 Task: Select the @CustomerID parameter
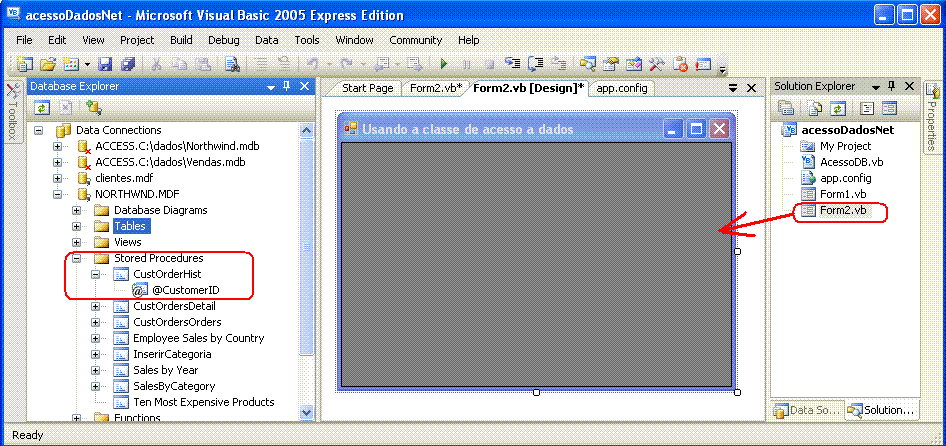click(x=186, y=290)
